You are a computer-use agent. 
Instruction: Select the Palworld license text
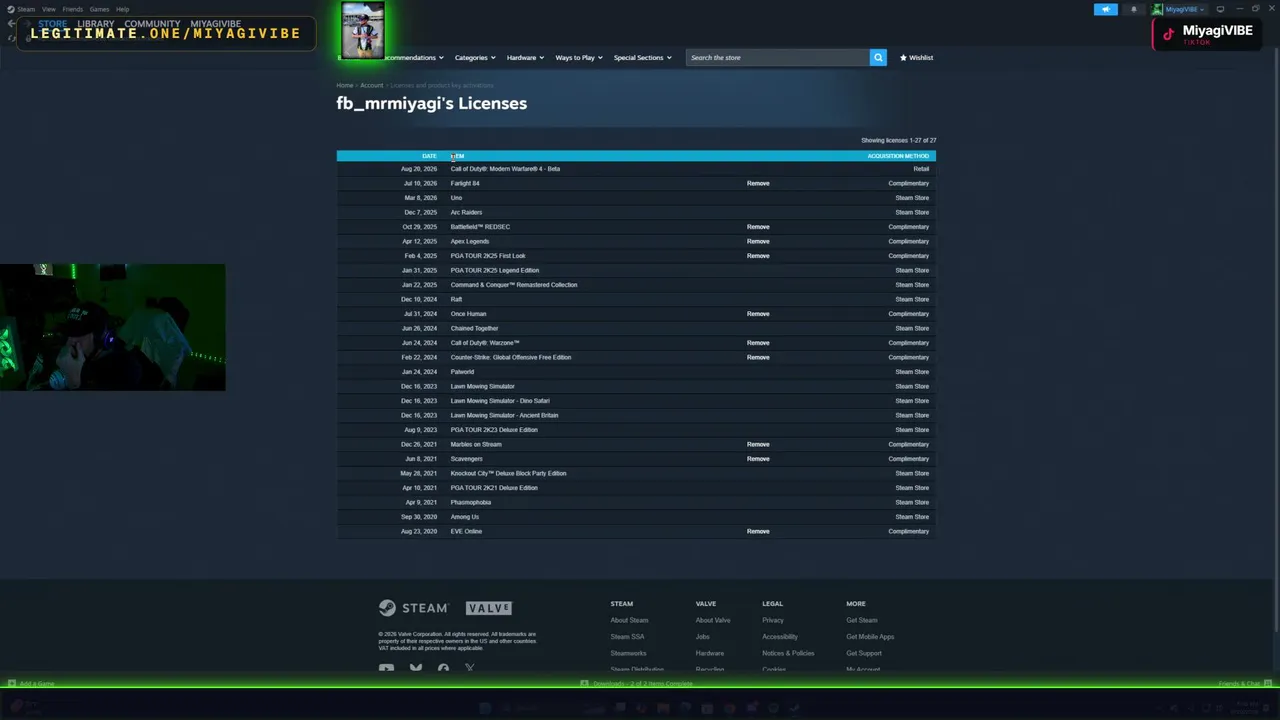[x=462, y=372]
